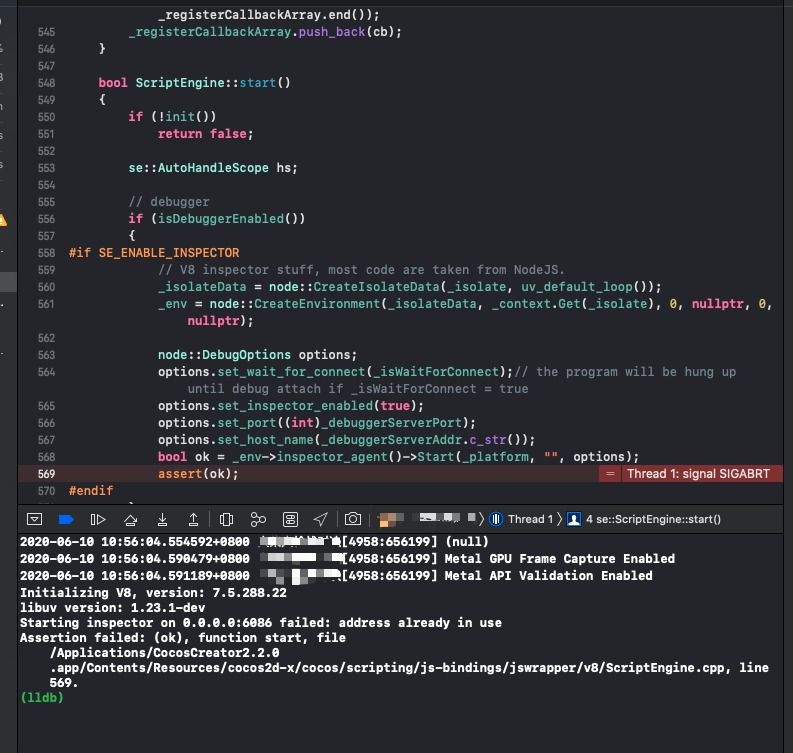Click set_inspector_enabled(true) call
Viewport: 793px width, 753px height.
pyautogui.click(x=321, y=406)
